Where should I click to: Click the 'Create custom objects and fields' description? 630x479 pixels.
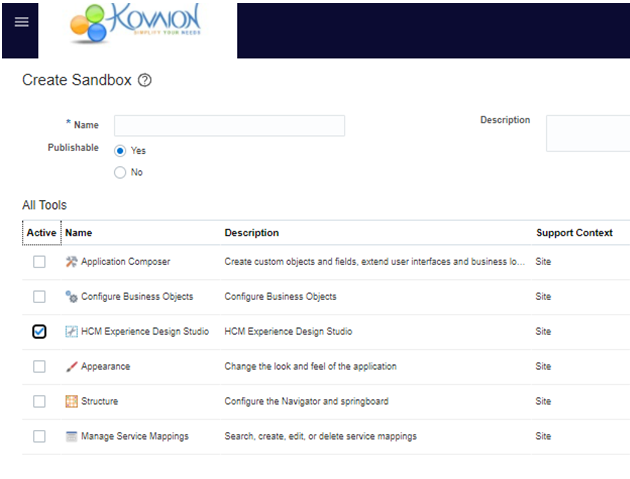coord(374,262)
